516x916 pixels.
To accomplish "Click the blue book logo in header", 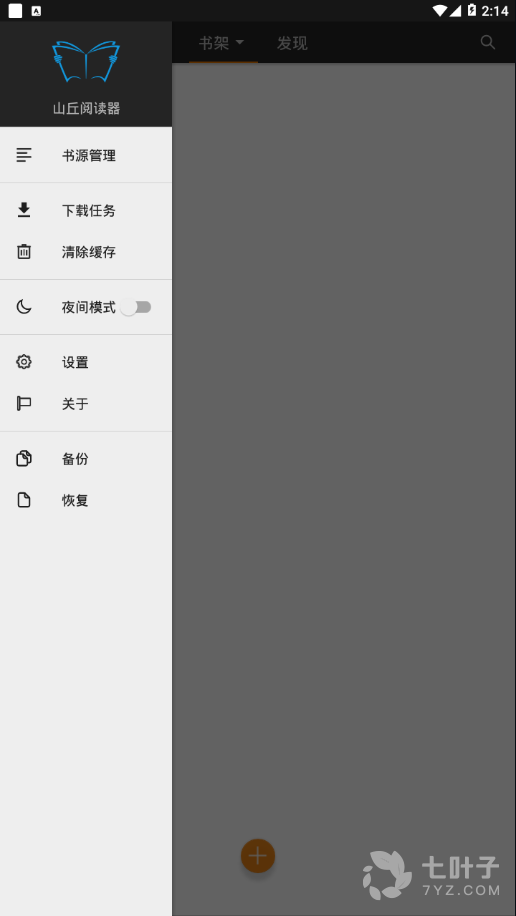I will tap(86, 61).
